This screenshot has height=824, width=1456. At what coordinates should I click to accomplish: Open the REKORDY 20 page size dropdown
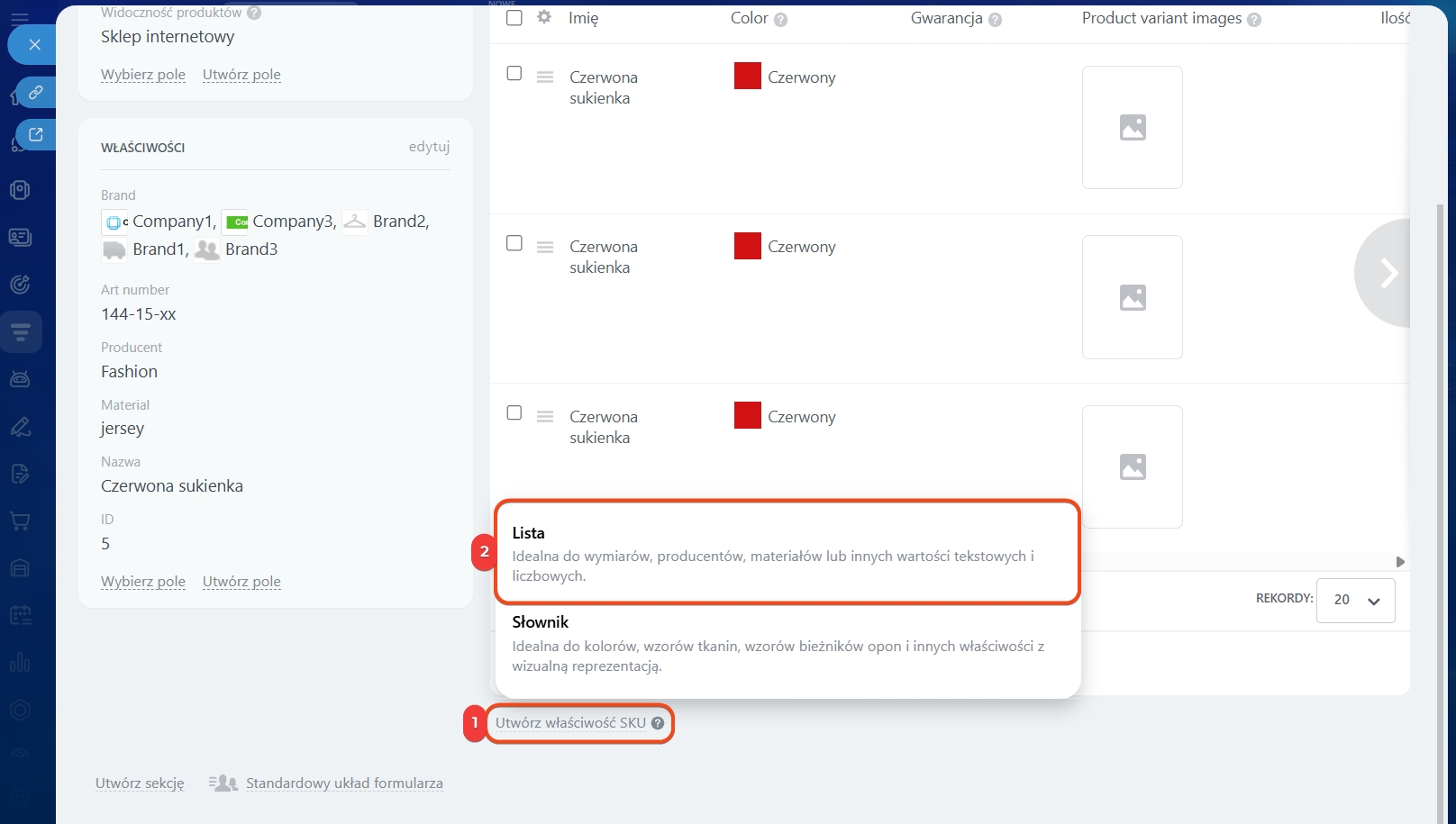click(1355, 601)
